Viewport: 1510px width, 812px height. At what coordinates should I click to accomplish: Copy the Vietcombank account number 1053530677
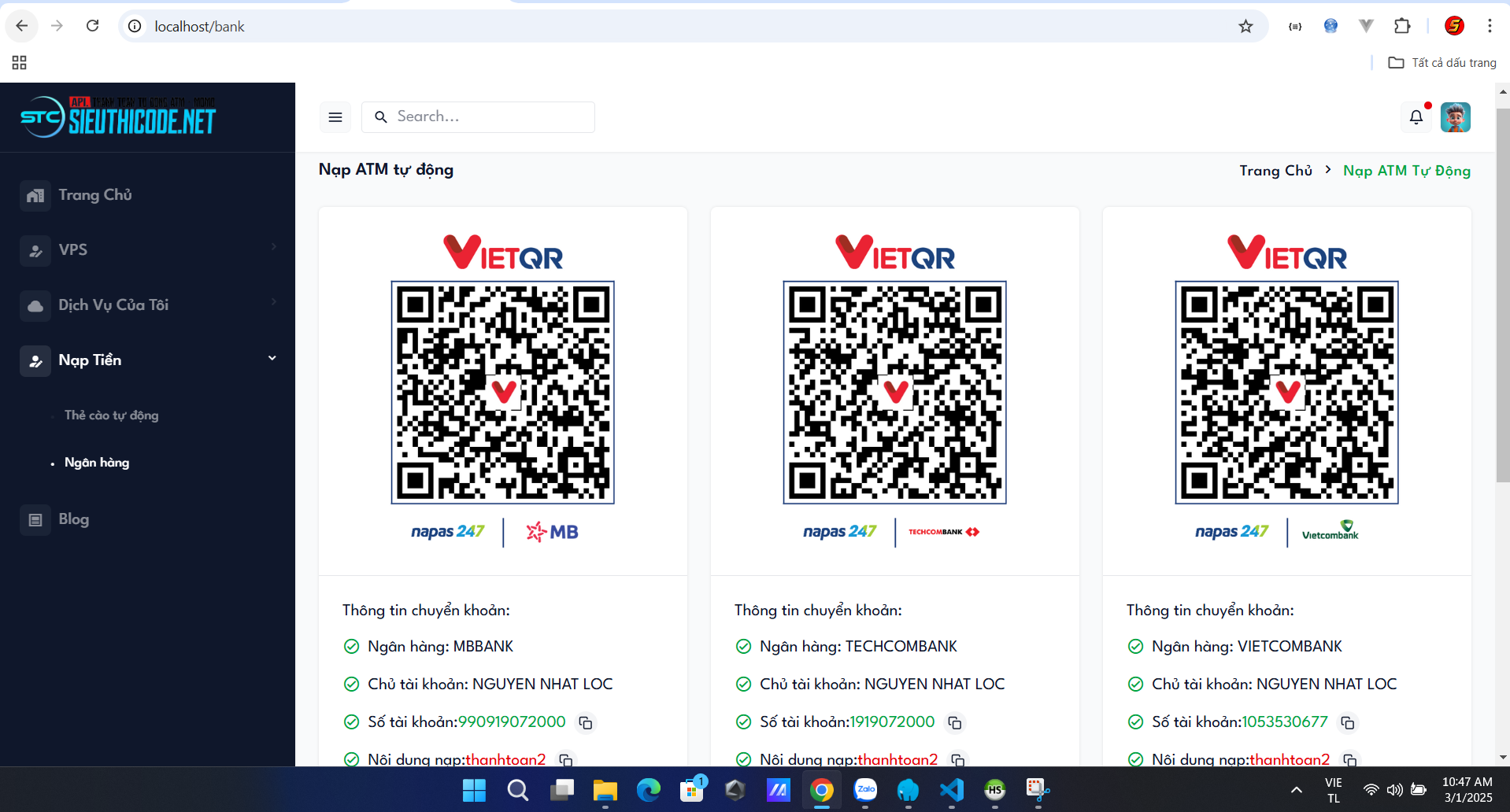tap(1348, 722)
